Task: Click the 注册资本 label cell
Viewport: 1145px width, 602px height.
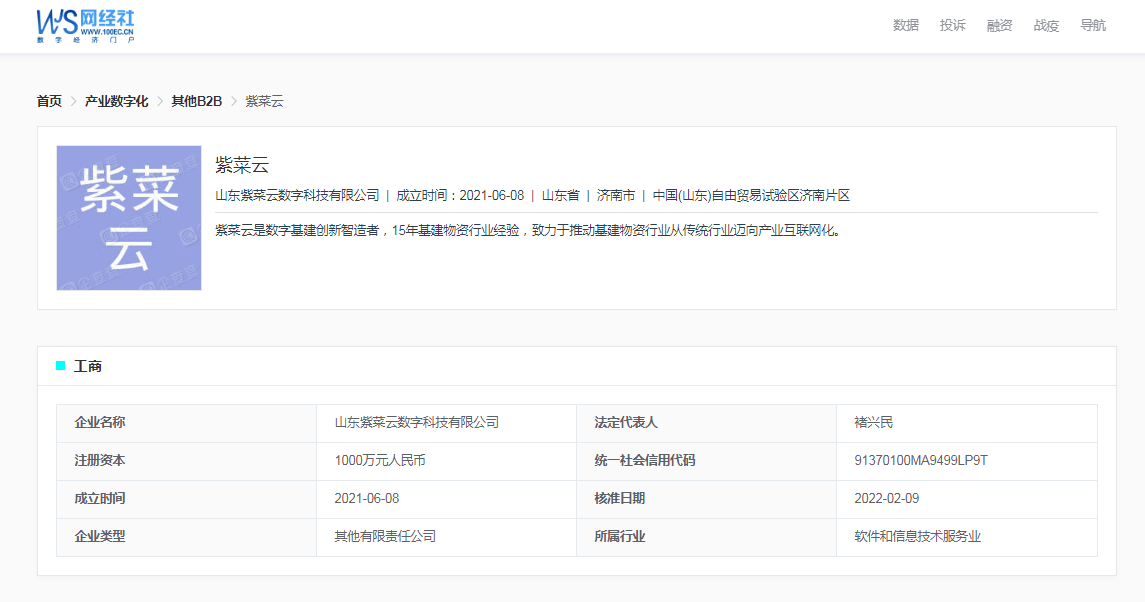Action: point(186,461)
